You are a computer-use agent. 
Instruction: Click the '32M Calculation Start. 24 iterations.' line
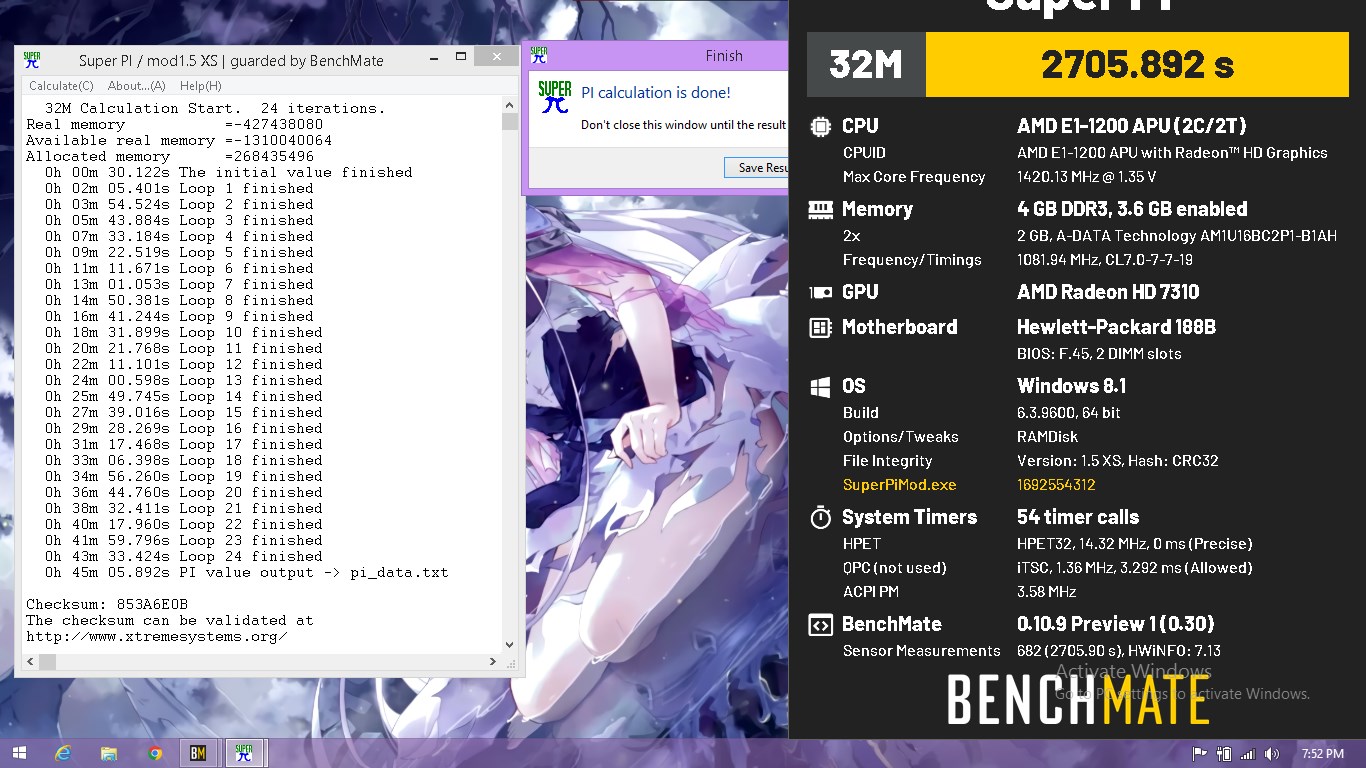pos(215,108)
